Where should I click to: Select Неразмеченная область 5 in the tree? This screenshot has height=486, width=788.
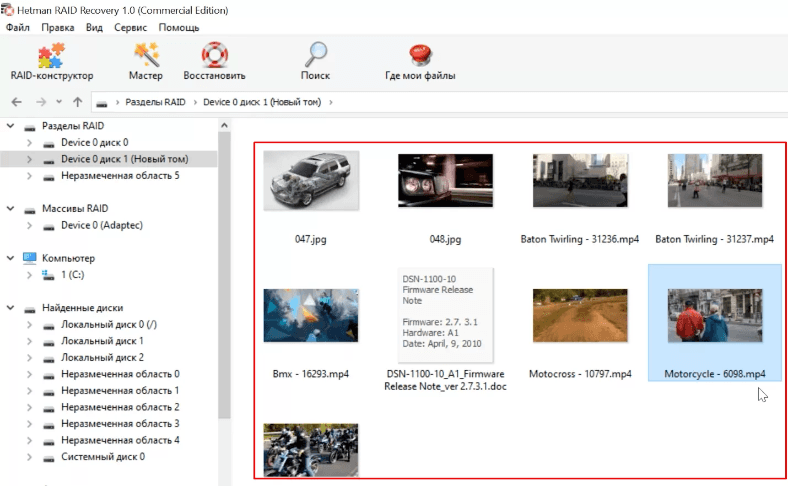120,176
